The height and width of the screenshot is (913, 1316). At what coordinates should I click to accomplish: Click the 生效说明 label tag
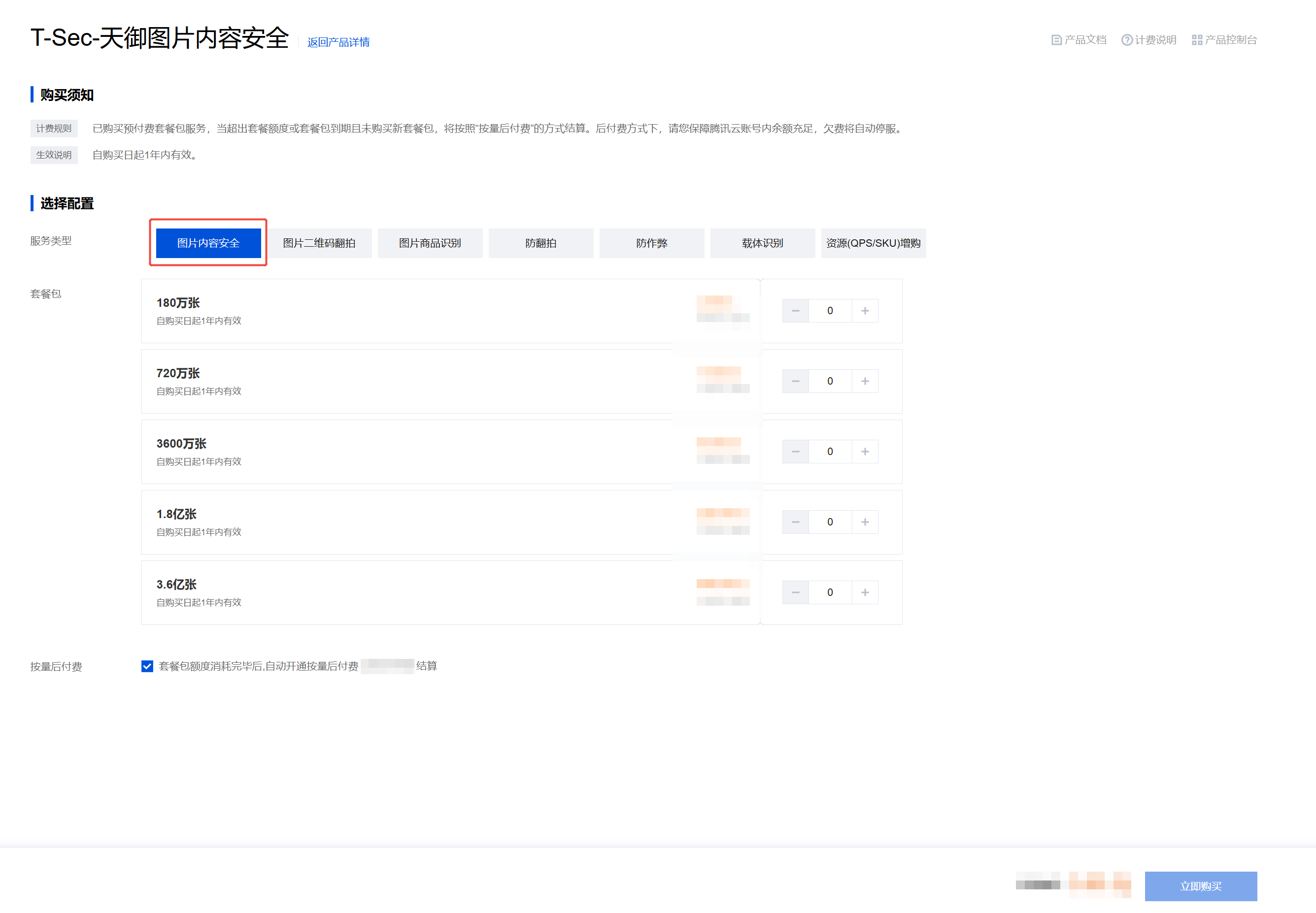tap(54, 155)
